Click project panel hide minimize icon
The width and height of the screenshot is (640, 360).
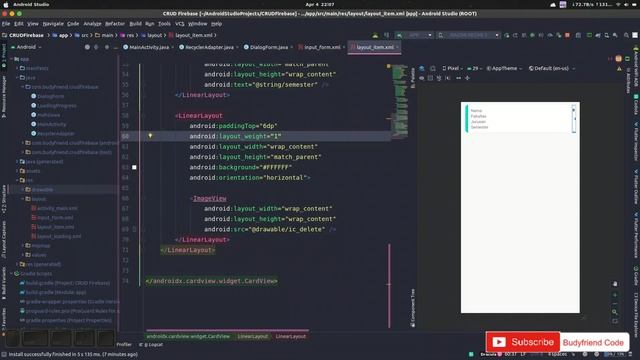tap(116, 47)
